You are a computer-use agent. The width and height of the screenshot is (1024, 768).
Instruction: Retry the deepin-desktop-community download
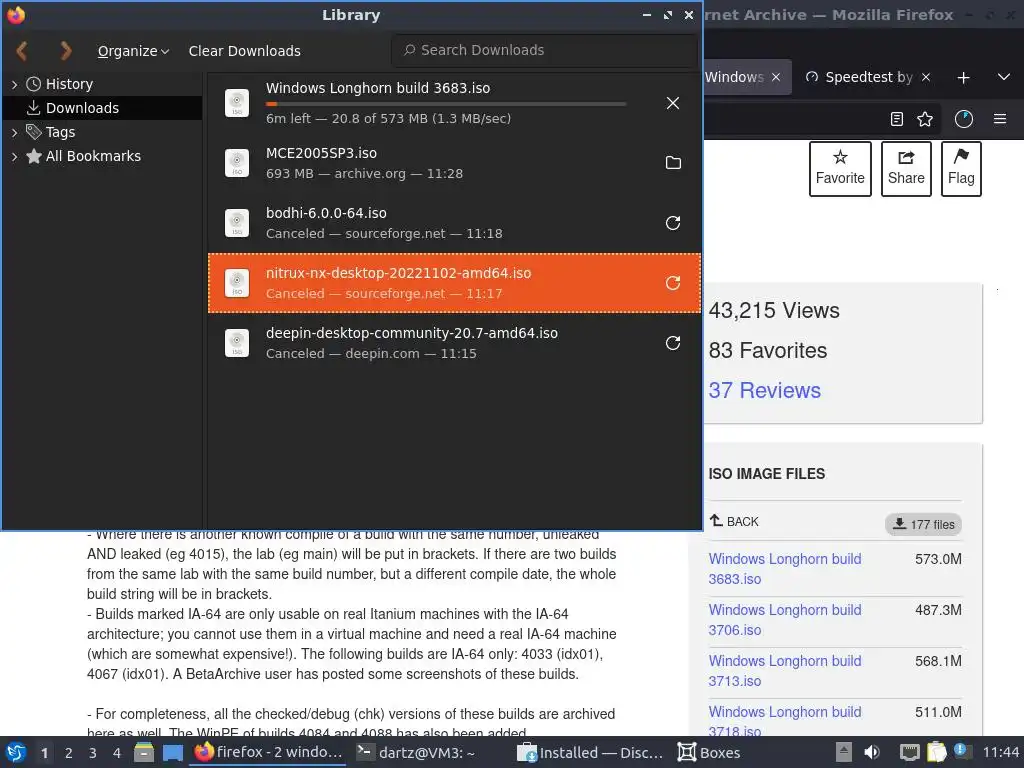[x=673, y=343]
